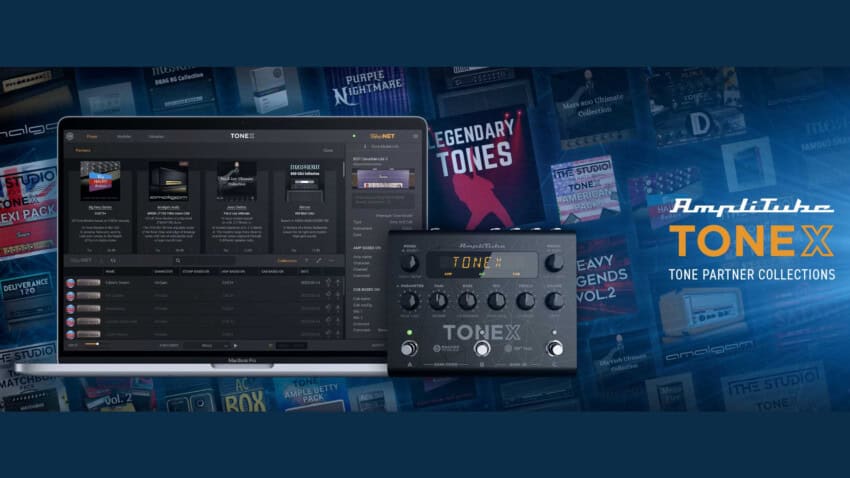Click the pedal's VOLUME knob

point(553,300)
